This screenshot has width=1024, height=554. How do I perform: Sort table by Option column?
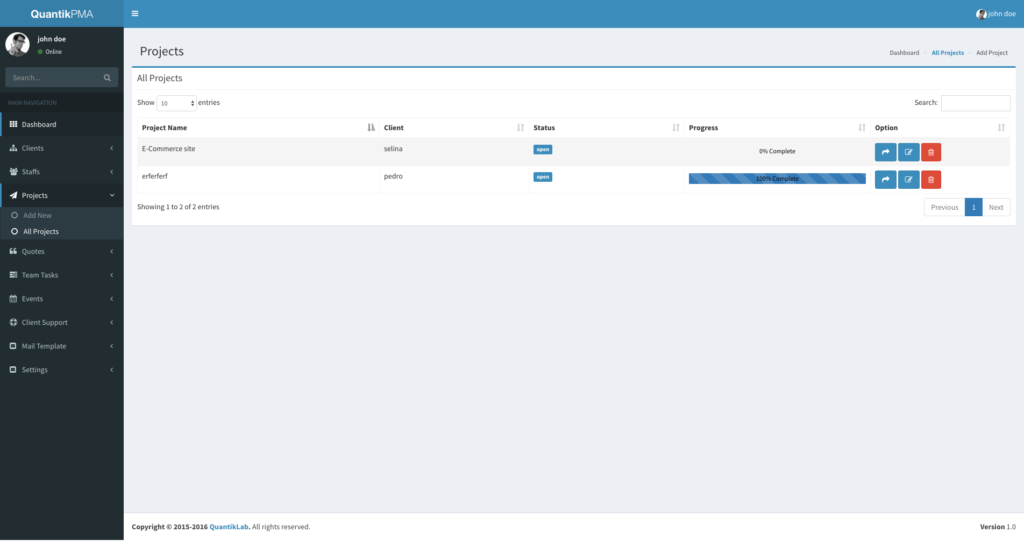click(940, 127)
